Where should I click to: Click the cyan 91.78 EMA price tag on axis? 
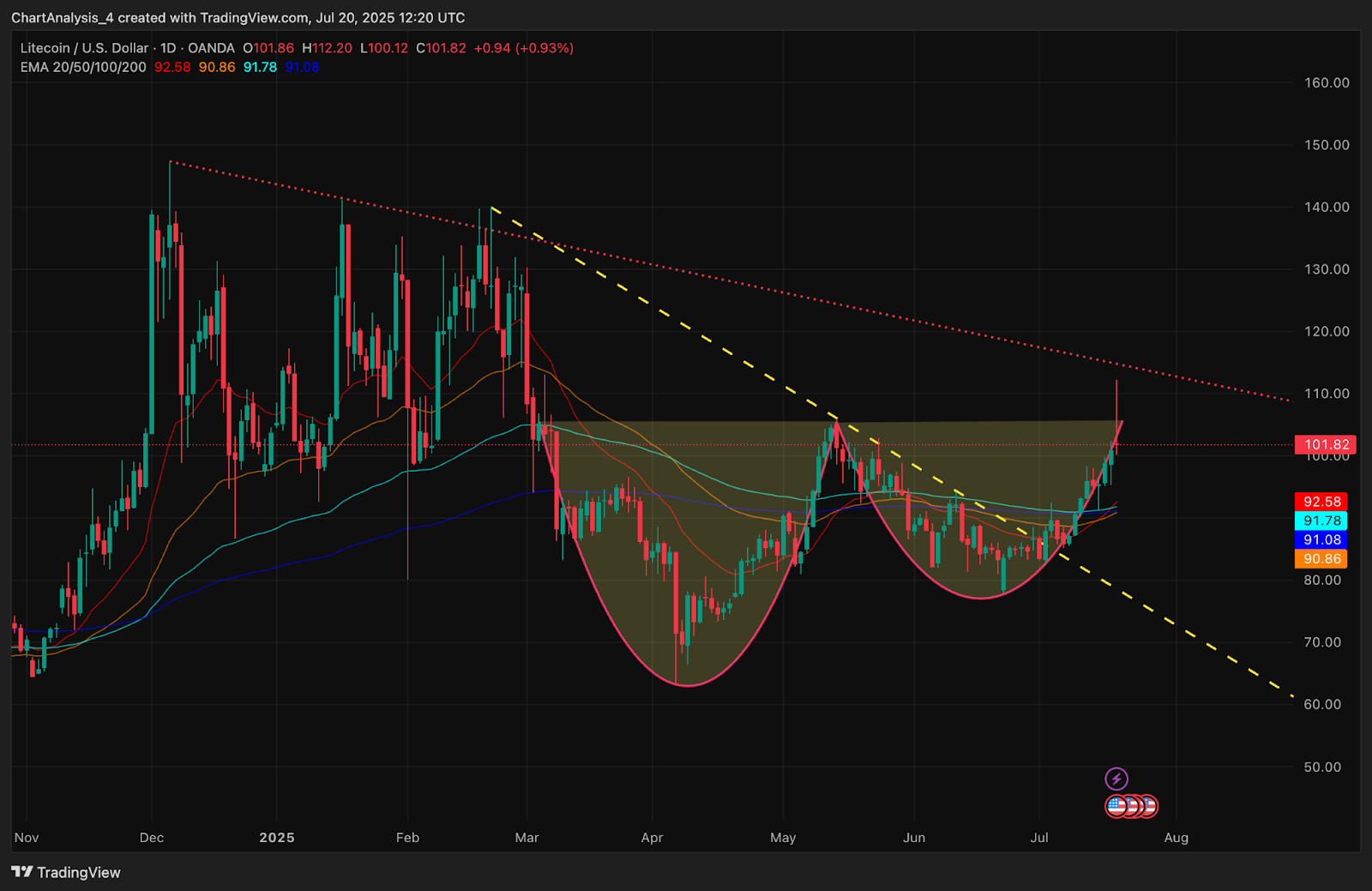click(x=1321, y=521)
